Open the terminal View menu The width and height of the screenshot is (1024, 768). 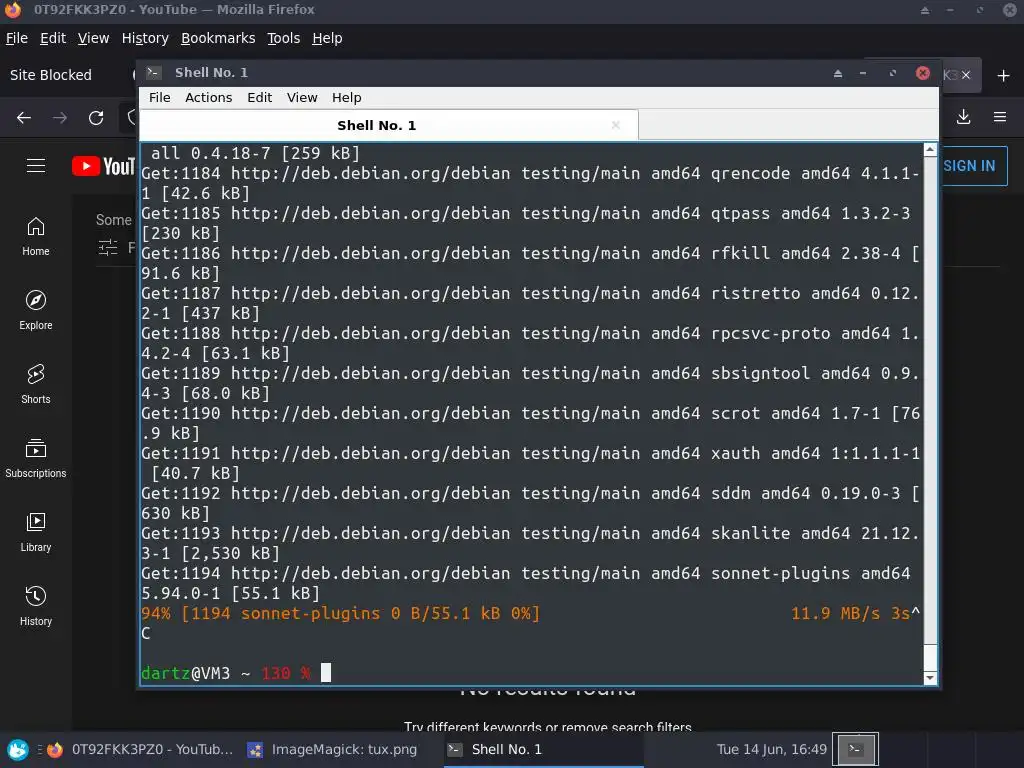tap(302, 97)
